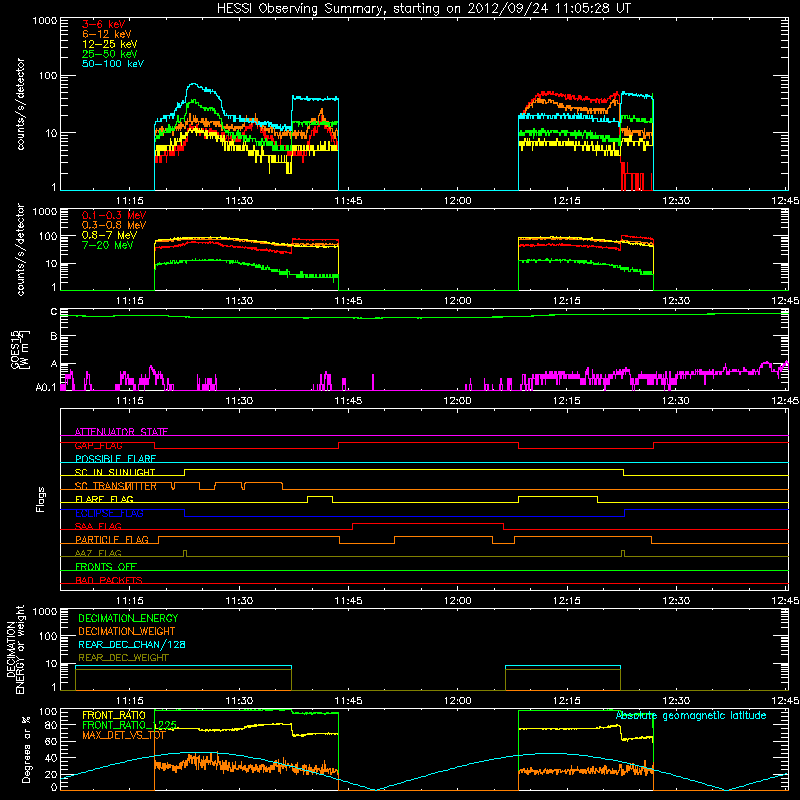Click the DECIMATION_WEIGHT legend label
This screenshot has height=800, width=800.
pos(127,631)
